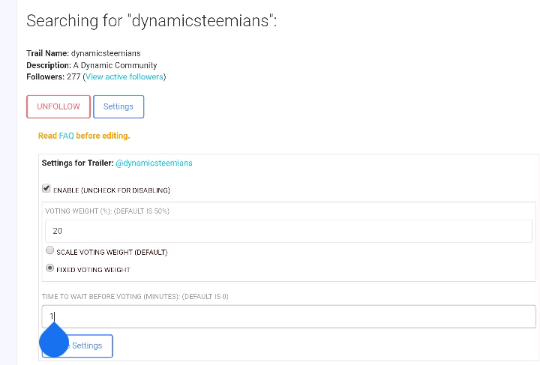Click the 'Settings for Trailer' heading text
Viewport: 540px width, 365px height.
(x=77, y=163)
